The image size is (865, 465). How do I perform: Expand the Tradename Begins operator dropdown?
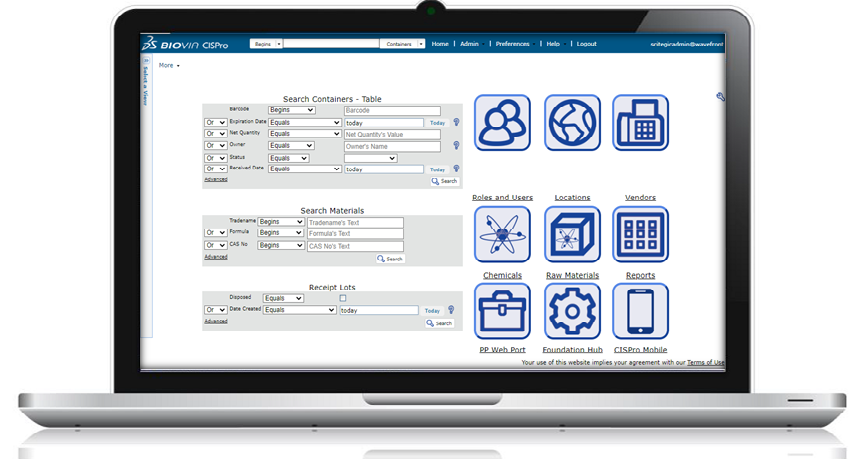tap(281, 222)
